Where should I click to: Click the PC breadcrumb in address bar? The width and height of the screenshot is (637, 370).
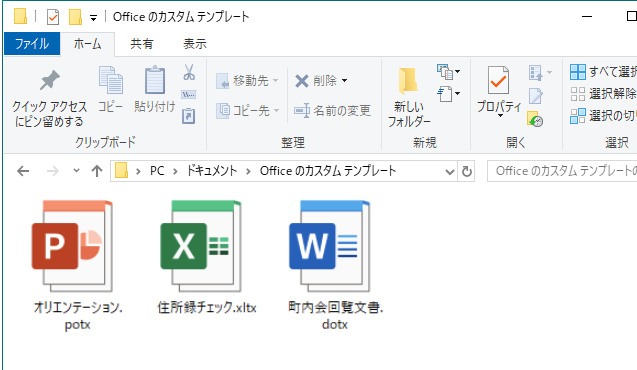(157, 171)
